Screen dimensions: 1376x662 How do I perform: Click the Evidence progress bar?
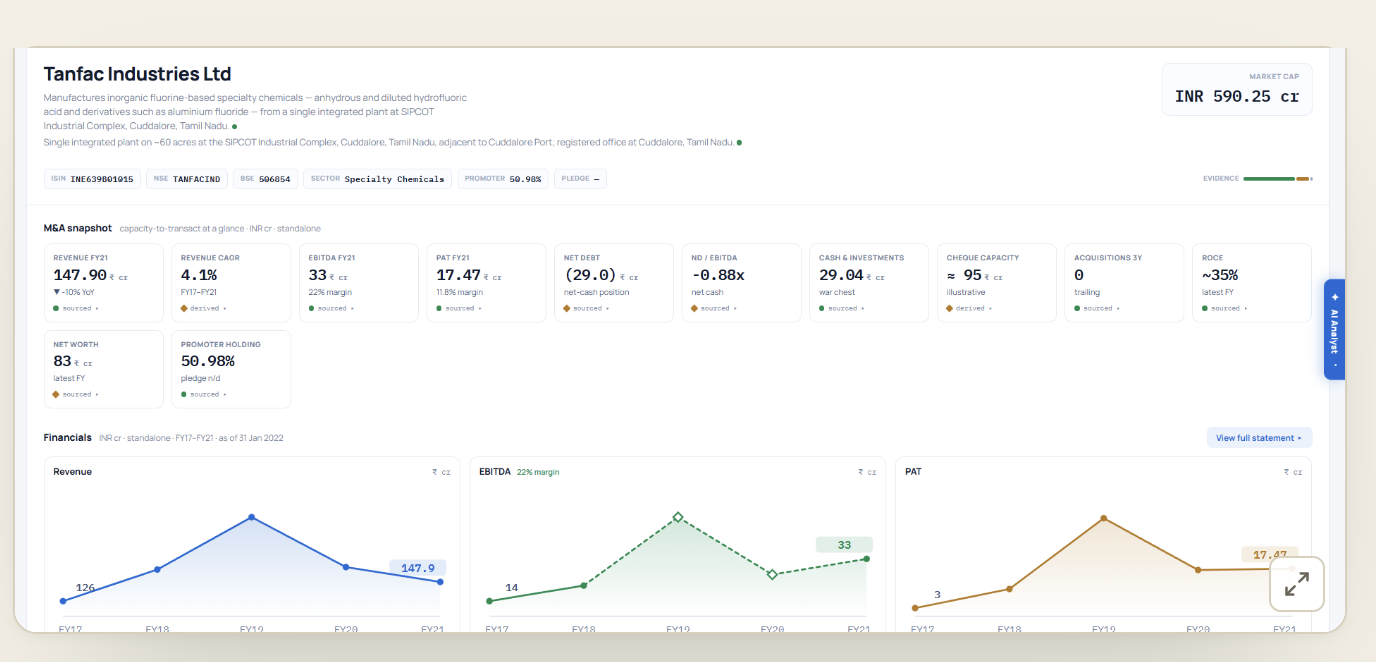tap(1277, 179)
